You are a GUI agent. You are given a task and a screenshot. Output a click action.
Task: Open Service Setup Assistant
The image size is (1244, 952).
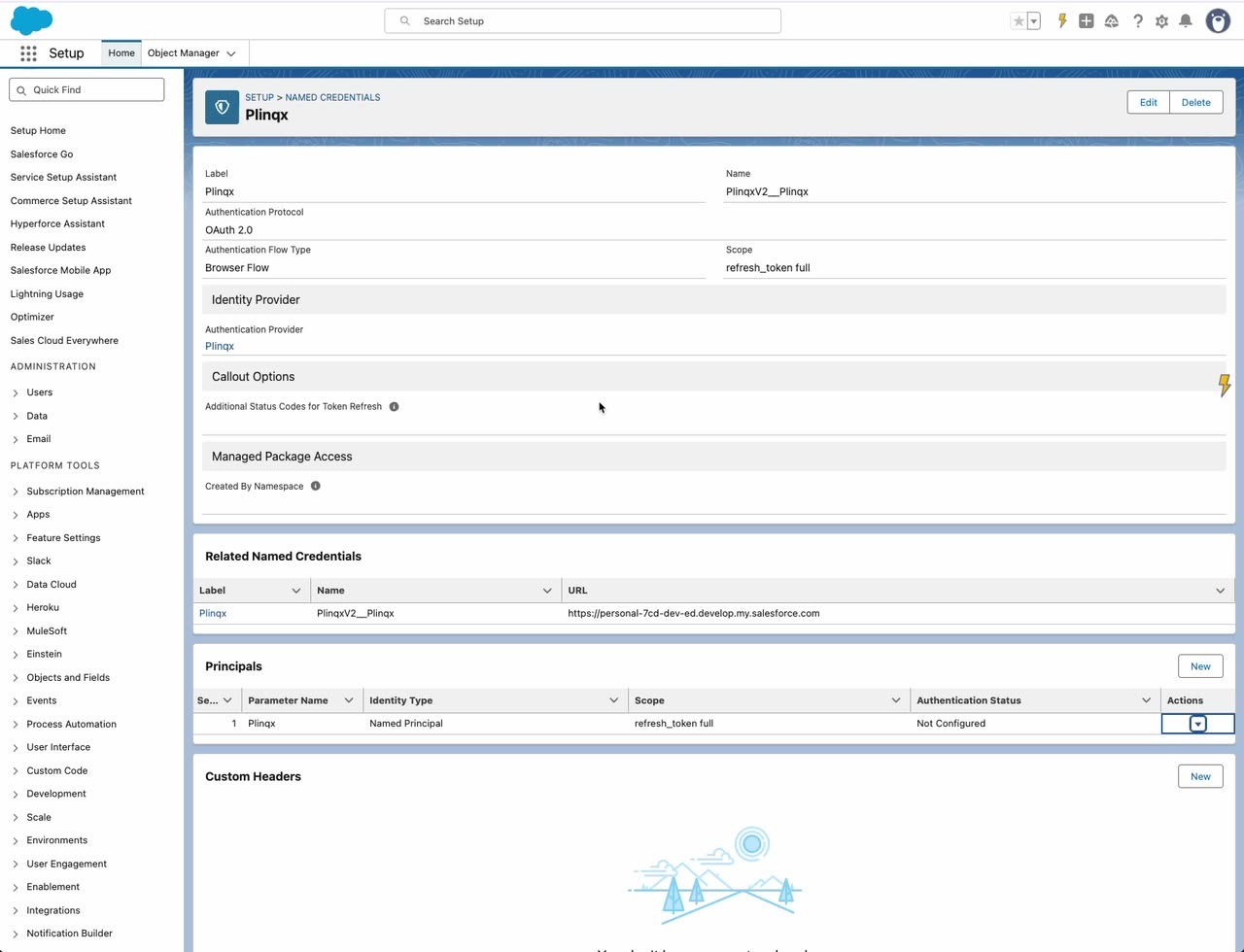(63, 177)
